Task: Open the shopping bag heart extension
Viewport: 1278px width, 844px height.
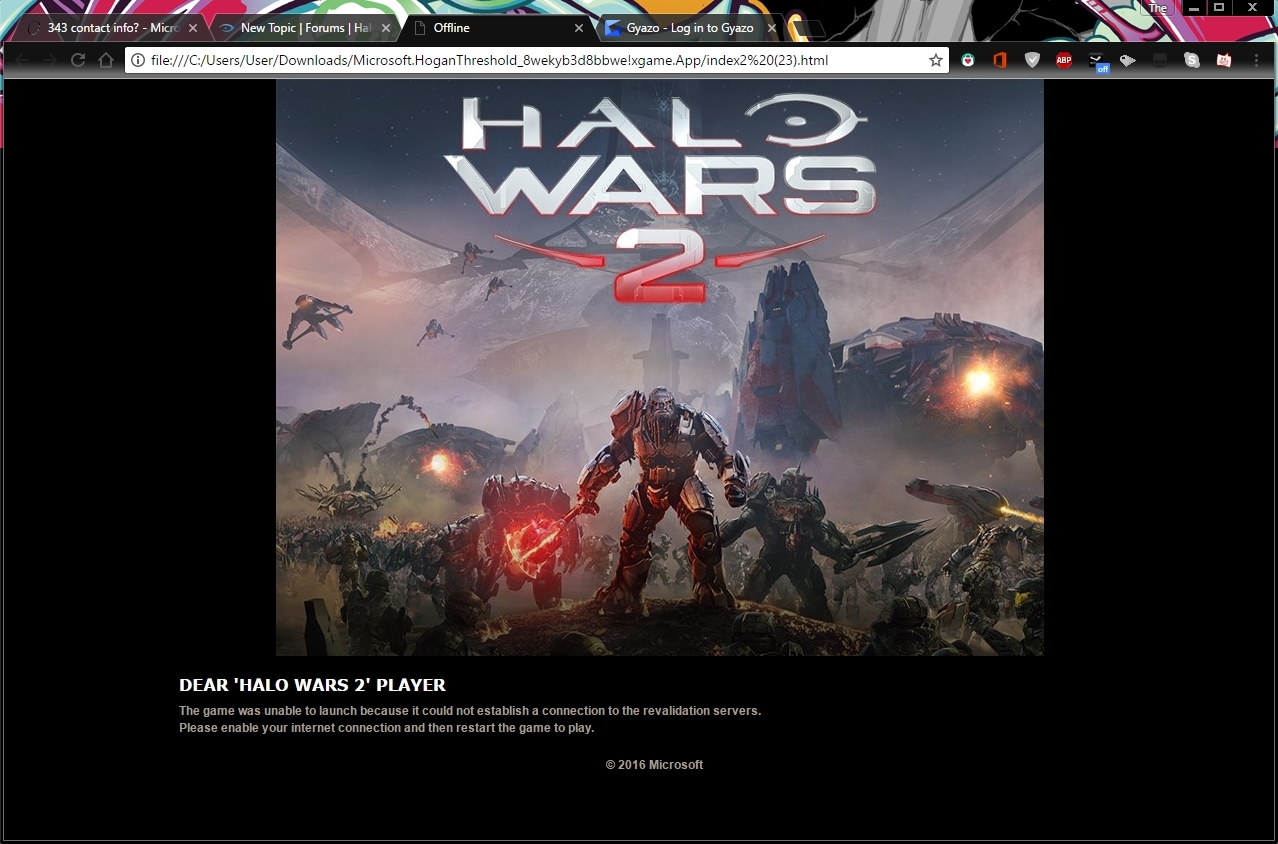Action: coord(967,60)
